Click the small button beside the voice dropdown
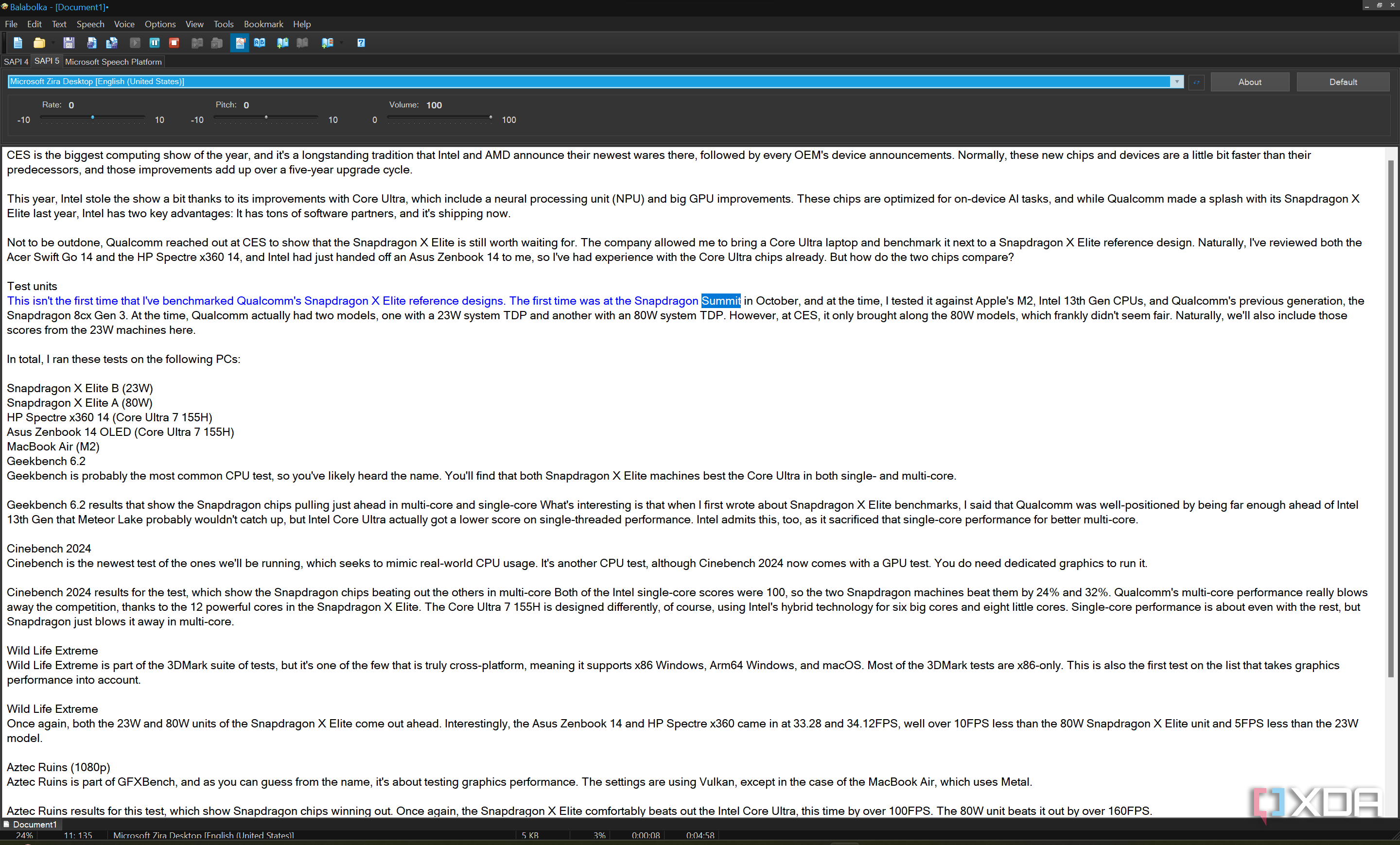Image resolution: width=1400 pixels, height=845 pixels. [1197, 82]
